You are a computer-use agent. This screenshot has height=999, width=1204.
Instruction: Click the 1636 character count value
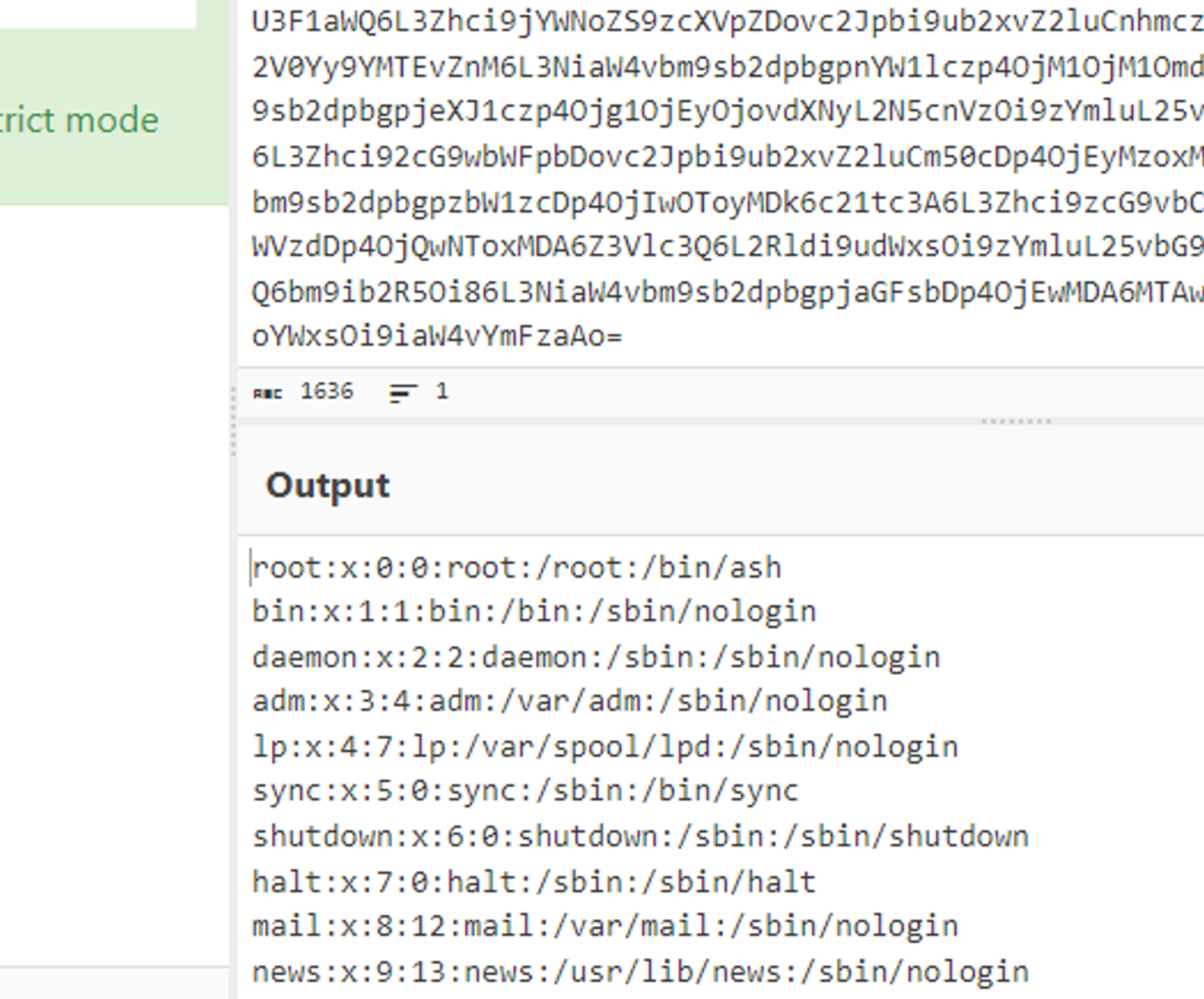(x=327, y=392)
